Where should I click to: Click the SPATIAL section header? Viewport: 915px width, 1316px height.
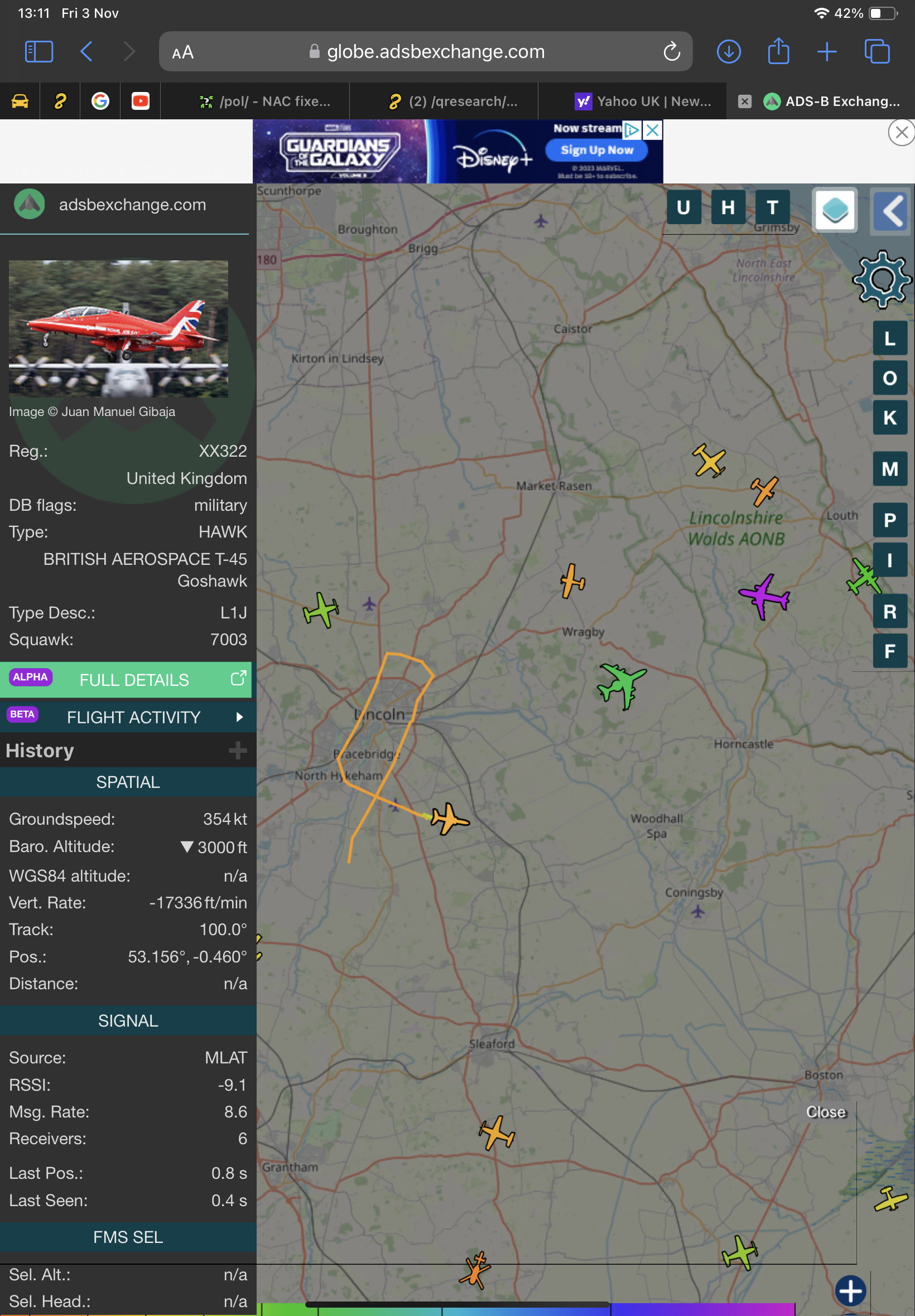point(128,781)
